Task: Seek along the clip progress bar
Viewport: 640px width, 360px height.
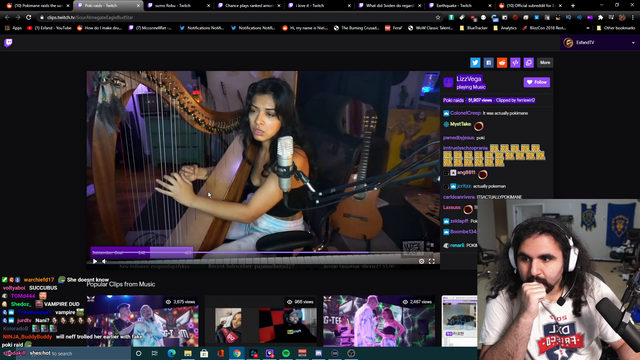Action: (263, 253)
